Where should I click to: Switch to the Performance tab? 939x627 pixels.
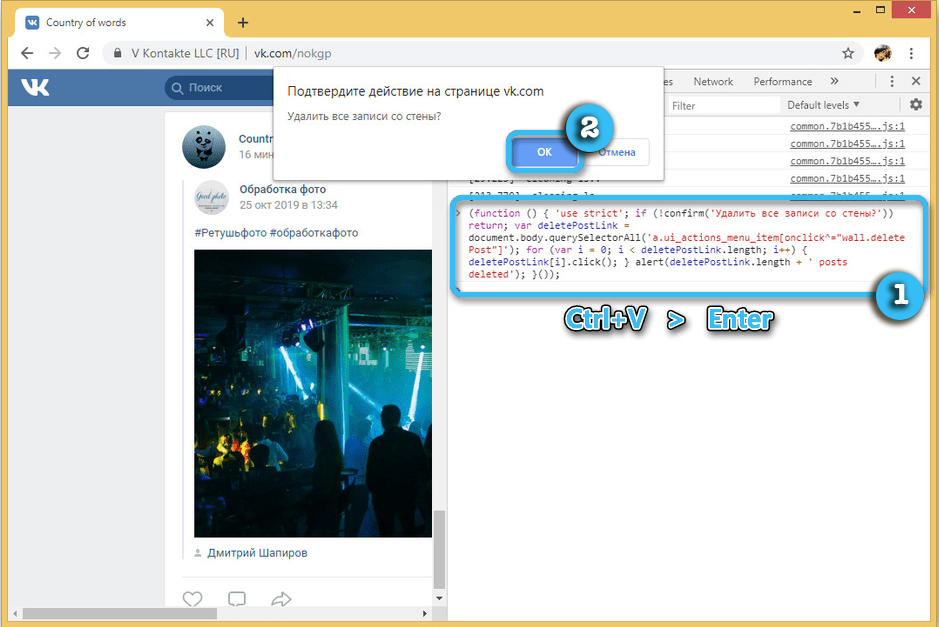pyautogui.click(x=782, y=82)
